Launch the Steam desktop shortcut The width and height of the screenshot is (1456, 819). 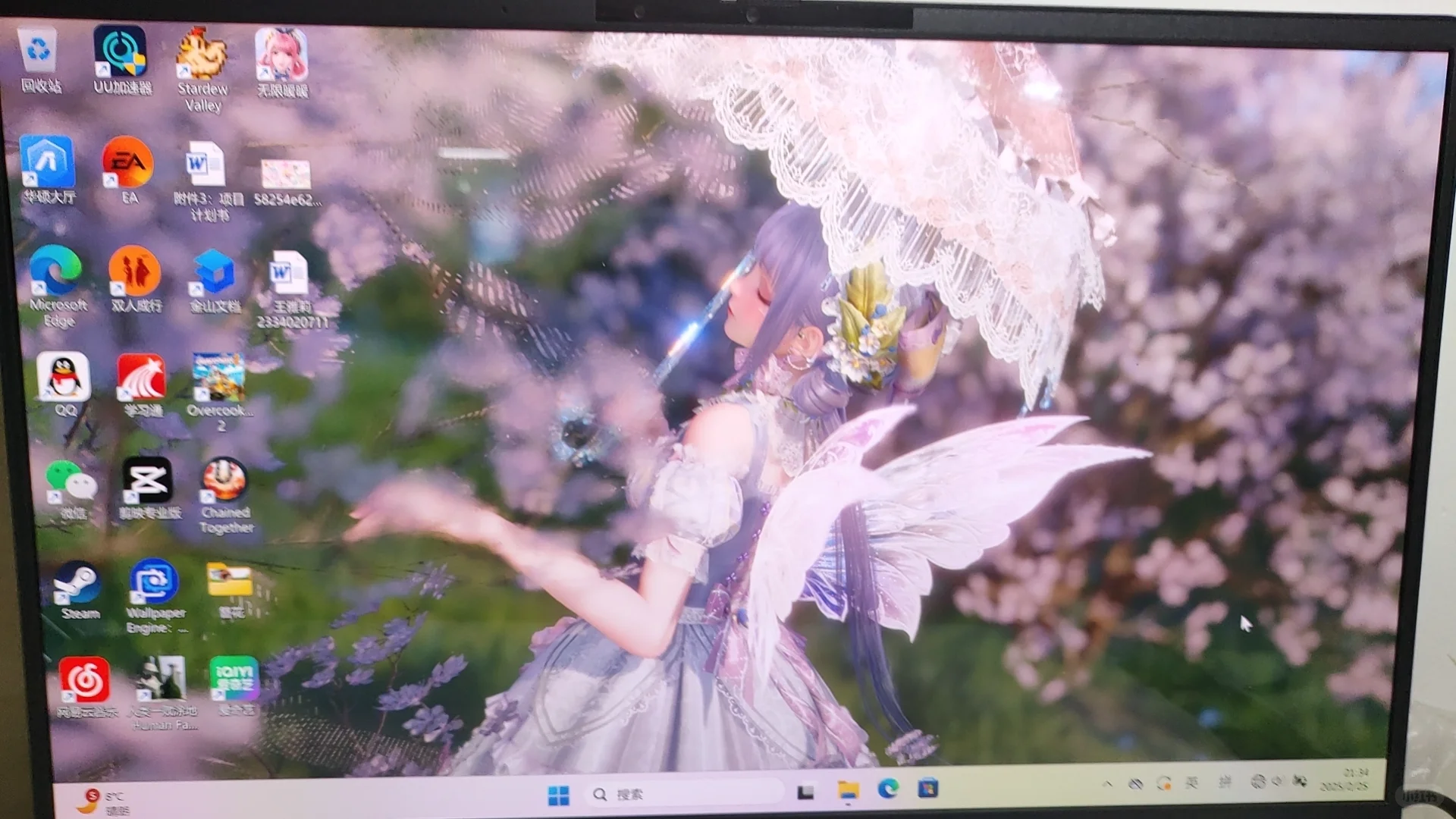click(x=79, y=591)
